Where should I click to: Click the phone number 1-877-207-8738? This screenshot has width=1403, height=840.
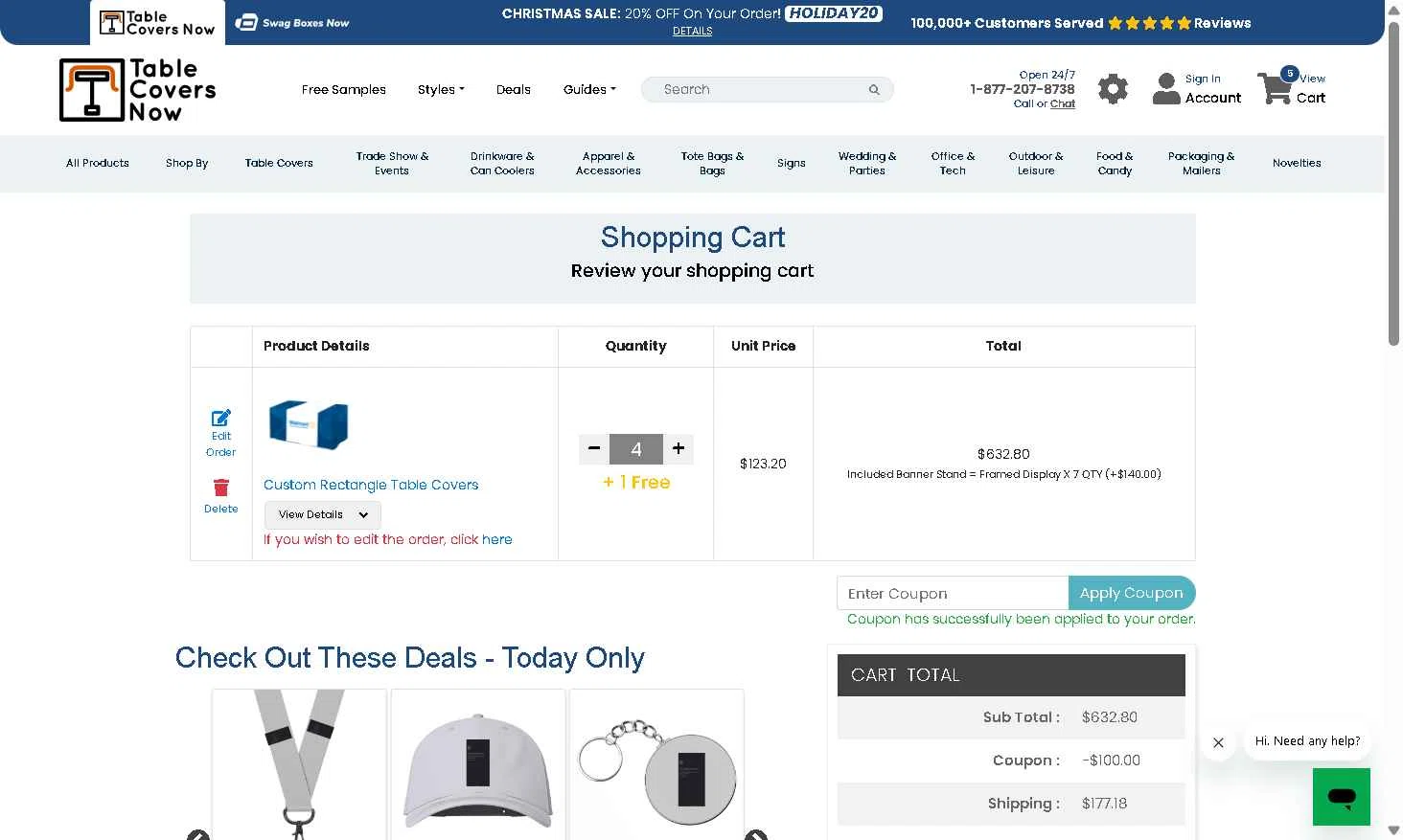click(x=1023, y=89)
